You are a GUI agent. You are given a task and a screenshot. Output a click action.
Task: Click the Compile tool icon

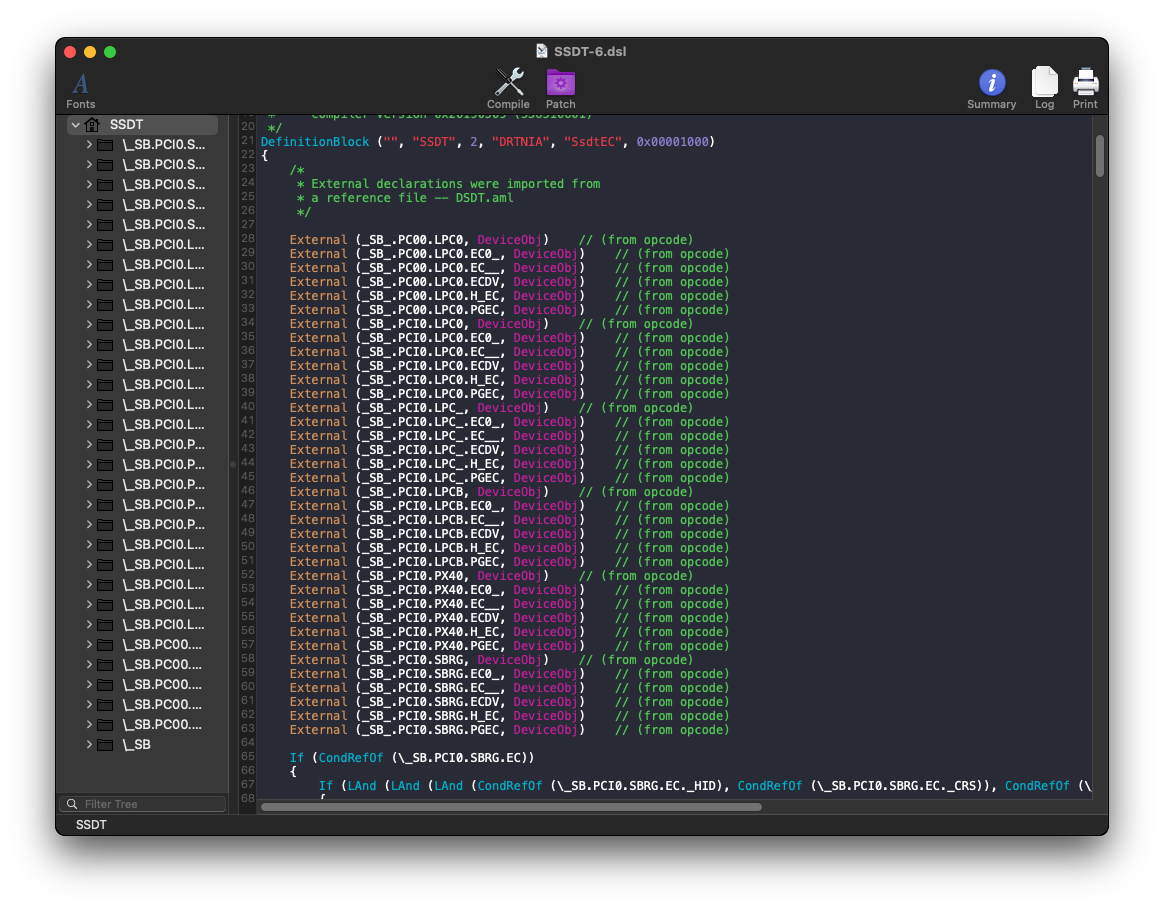point(508,84)
